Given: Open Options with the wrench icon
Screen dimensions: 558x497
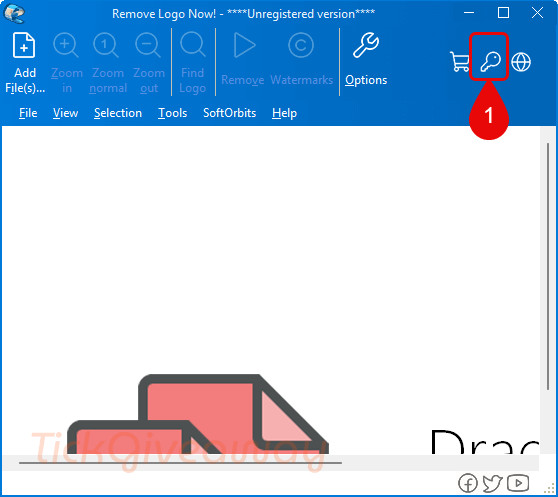Looking at the screenshot, I should [366, 45].
